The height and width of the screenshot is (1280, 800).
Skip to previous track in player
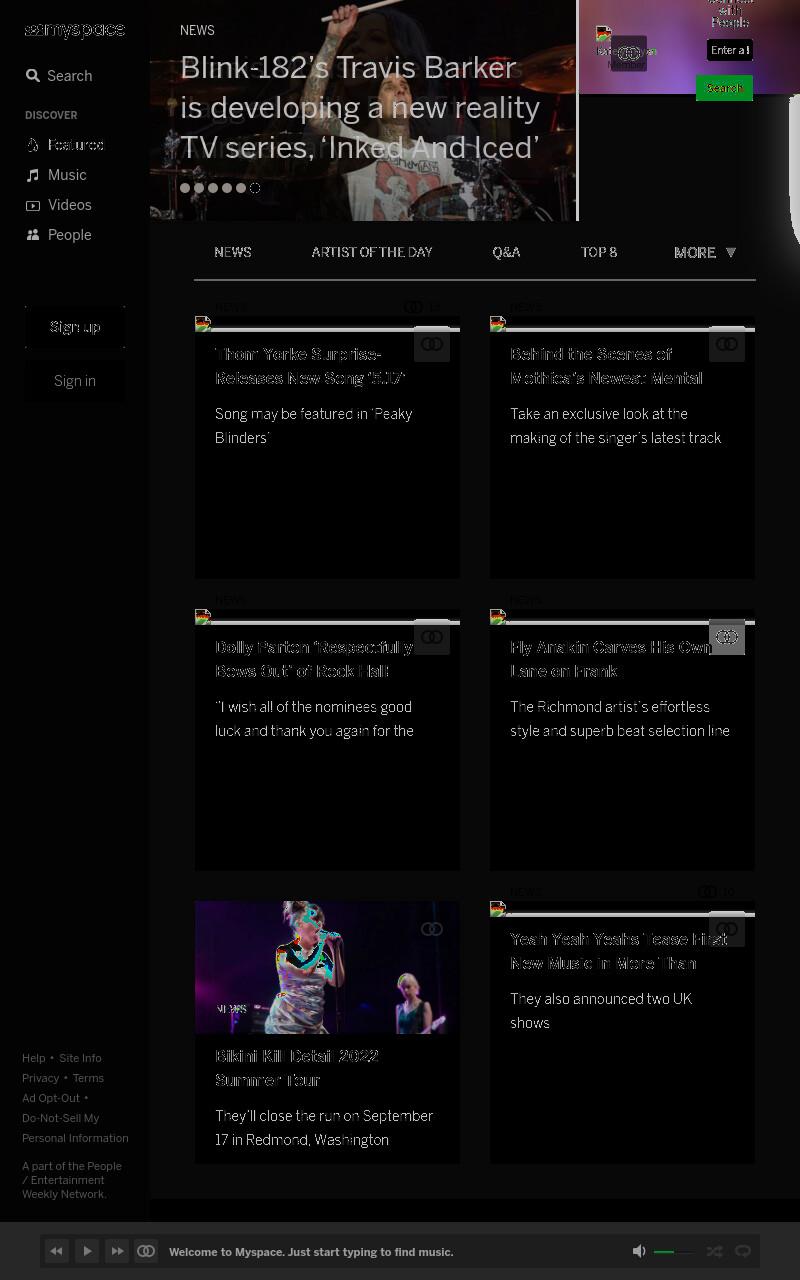coord(57,1251)
